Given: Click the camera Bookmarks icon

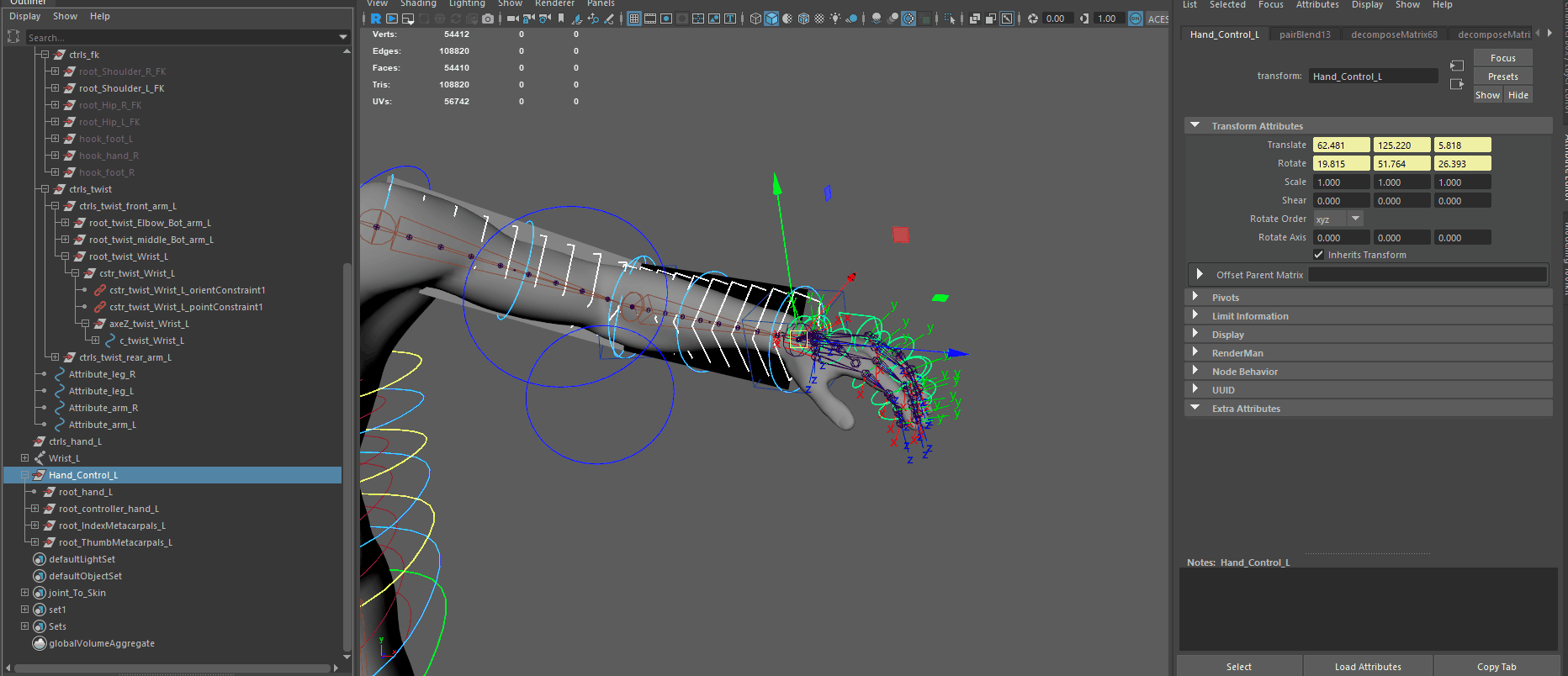Looking at the screenshot, I should pos(561,18).
